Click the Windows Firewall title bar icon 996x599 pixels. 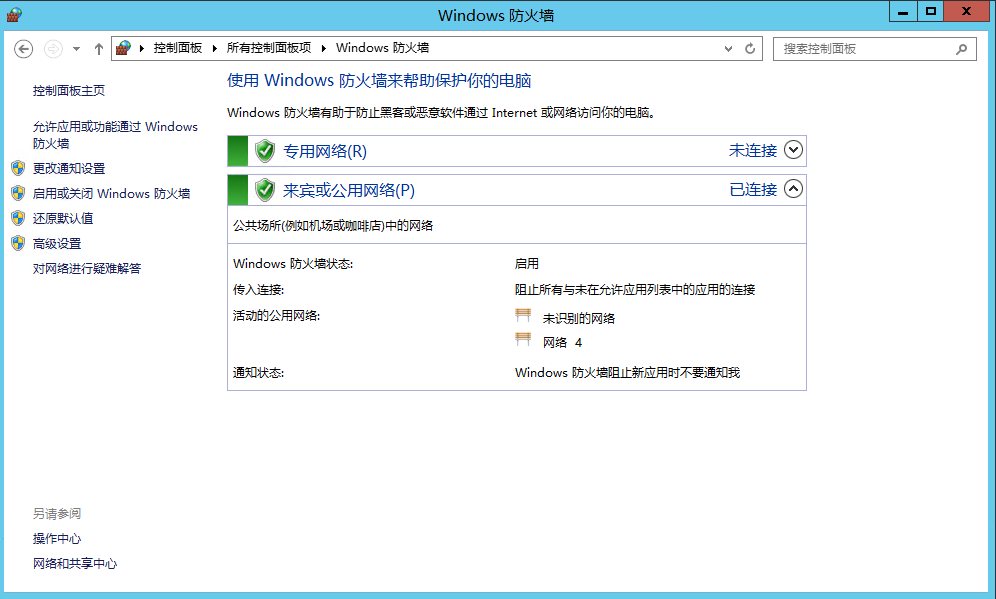pyautogui.click(x=14, y=14)
